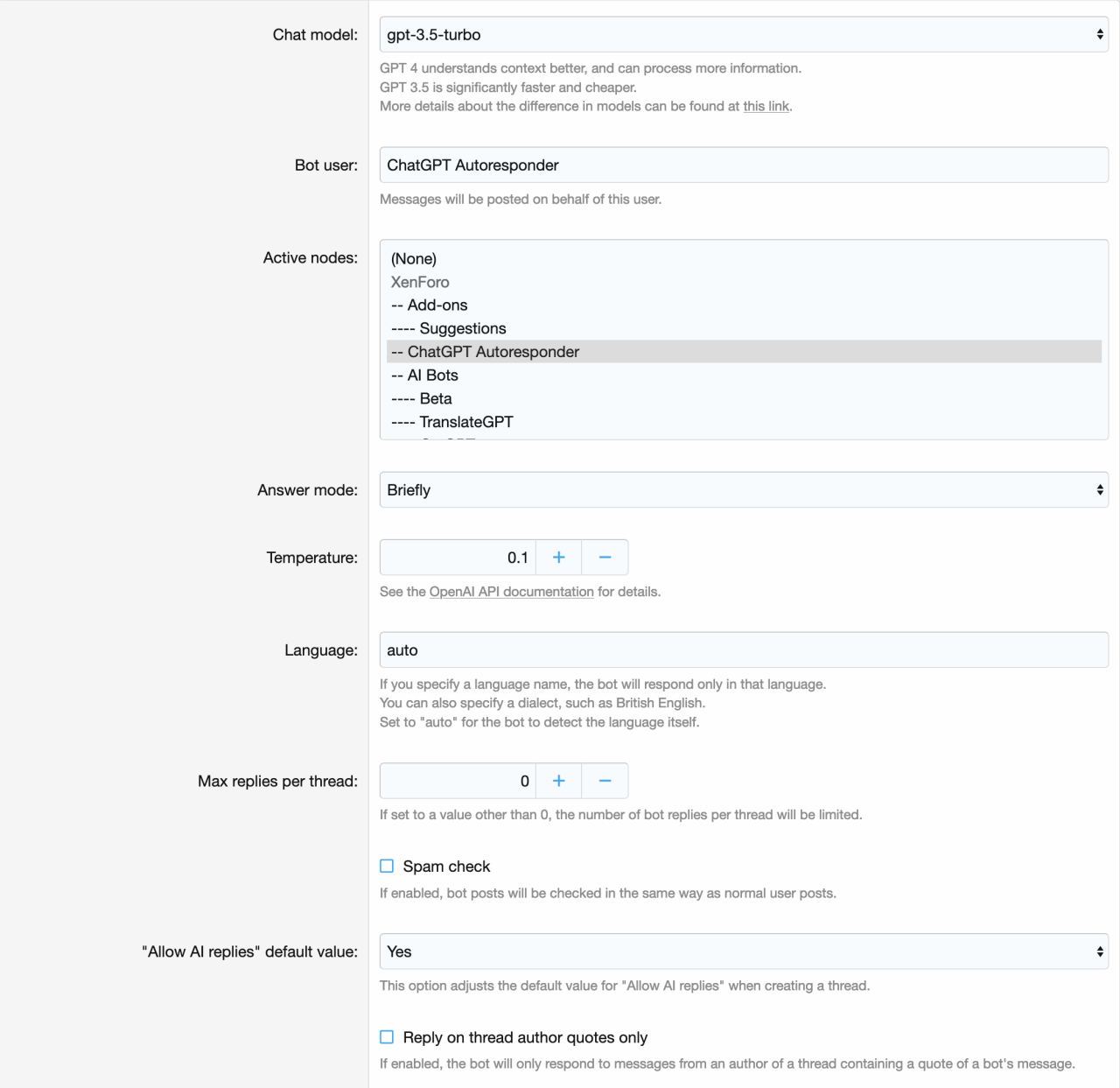The image size is (1120, 1088).
Task: Open the OpenAI API documentation link
Action: 511,593
